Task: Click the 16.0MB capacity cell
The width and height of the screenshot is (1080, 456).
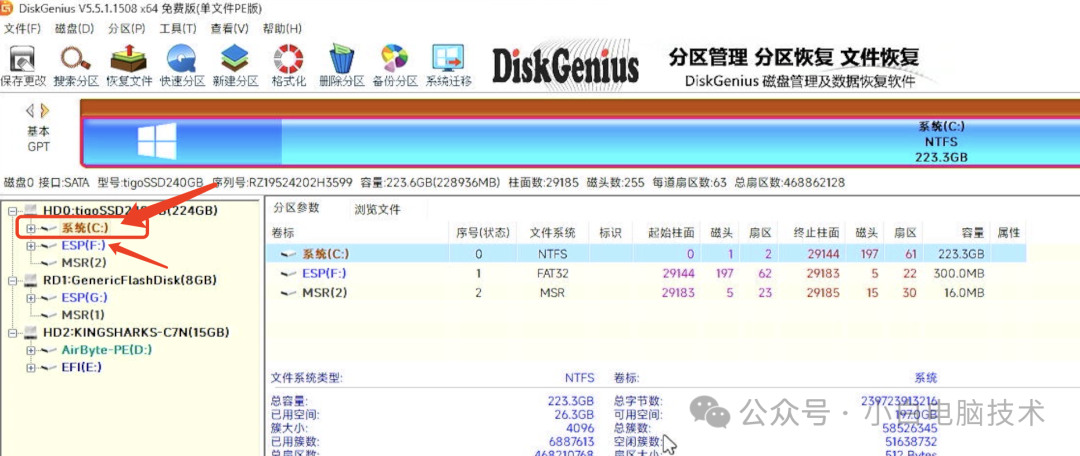Action: tap(964, 293)
